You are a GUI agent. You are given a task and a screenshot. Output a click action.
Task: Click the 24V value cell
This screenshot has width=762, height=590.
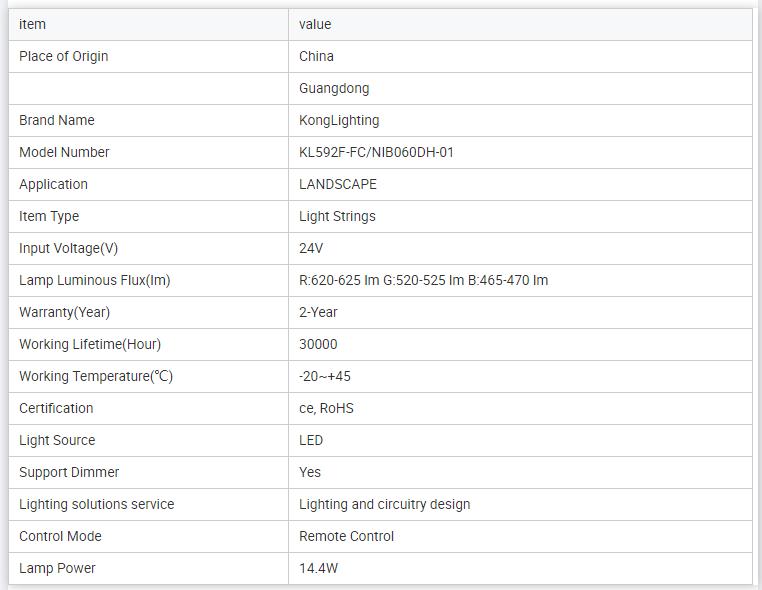pyautogui.click(x=311, y=248)
